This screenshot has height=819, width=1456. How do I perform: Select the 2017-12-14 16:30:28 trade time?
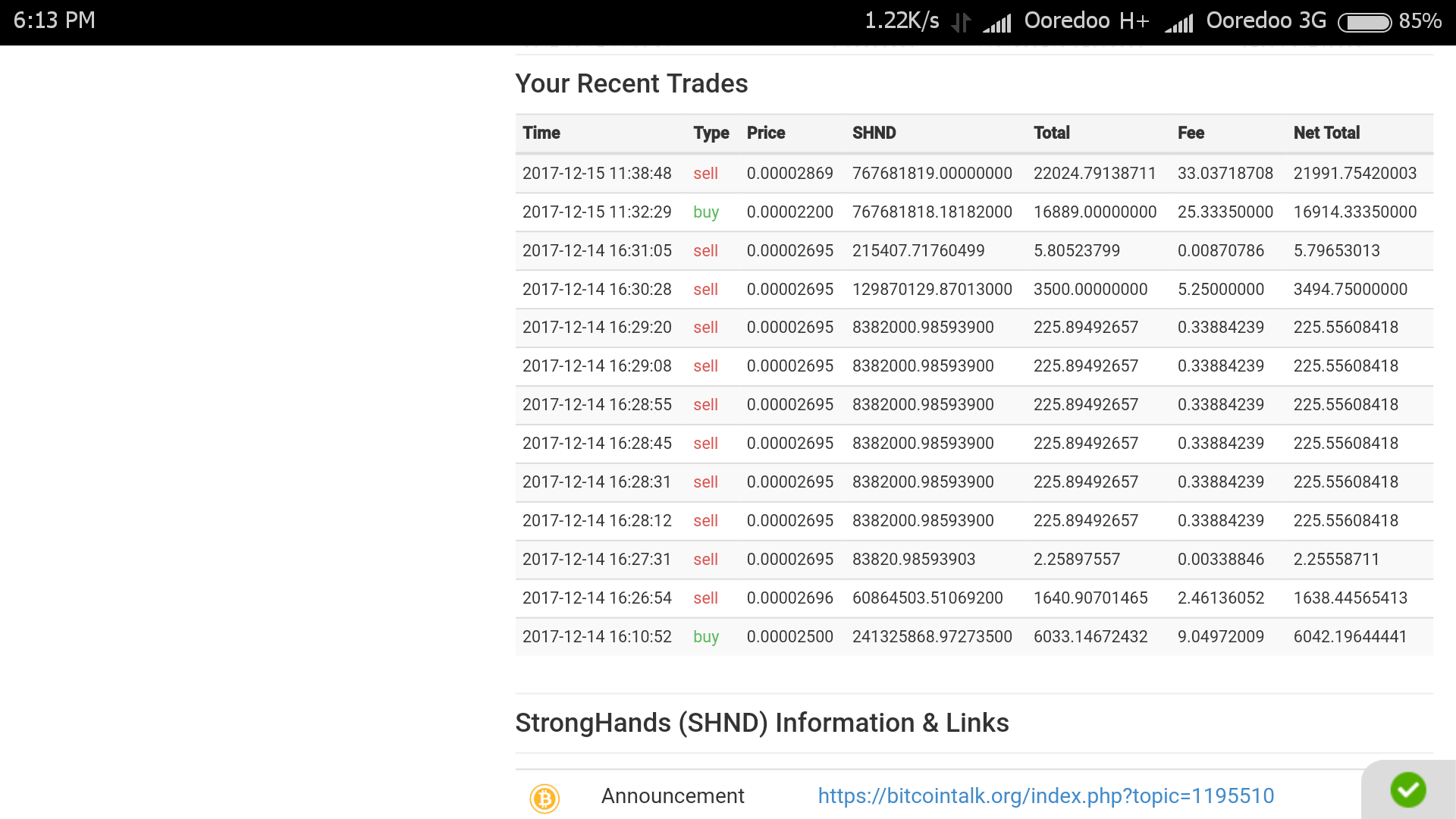click(597, 289)
